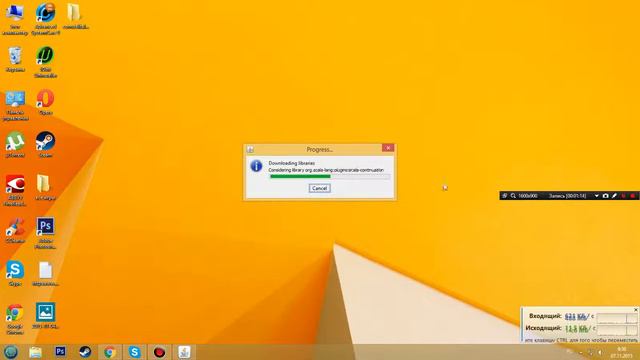Image resolution: width=640 pixels, height=360 pixels.
Task: Open ABBYY FineReader desktop shortcut
Action: [x=15, y=190]
